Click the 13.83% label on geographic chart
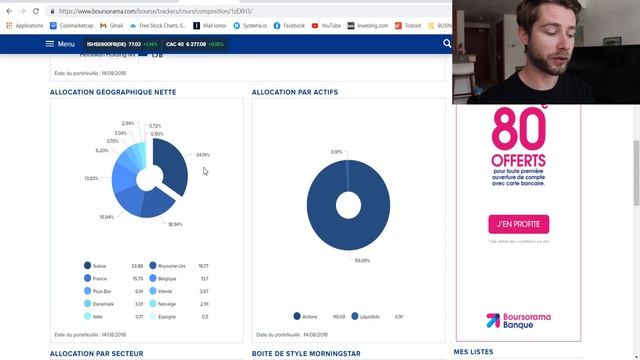The width and height of the screenshot is (640, 360). pyautogui.click(x=91, y=178)
